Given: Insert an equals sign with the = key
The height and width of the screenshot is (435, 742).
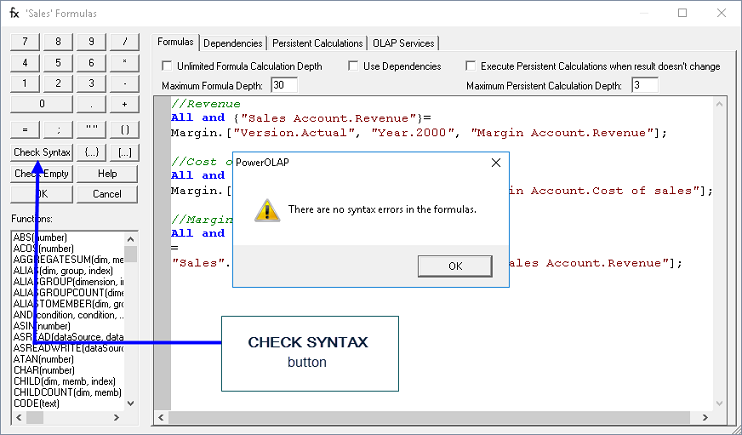Looking at the screenshot, I should click(x=25, y=129).
